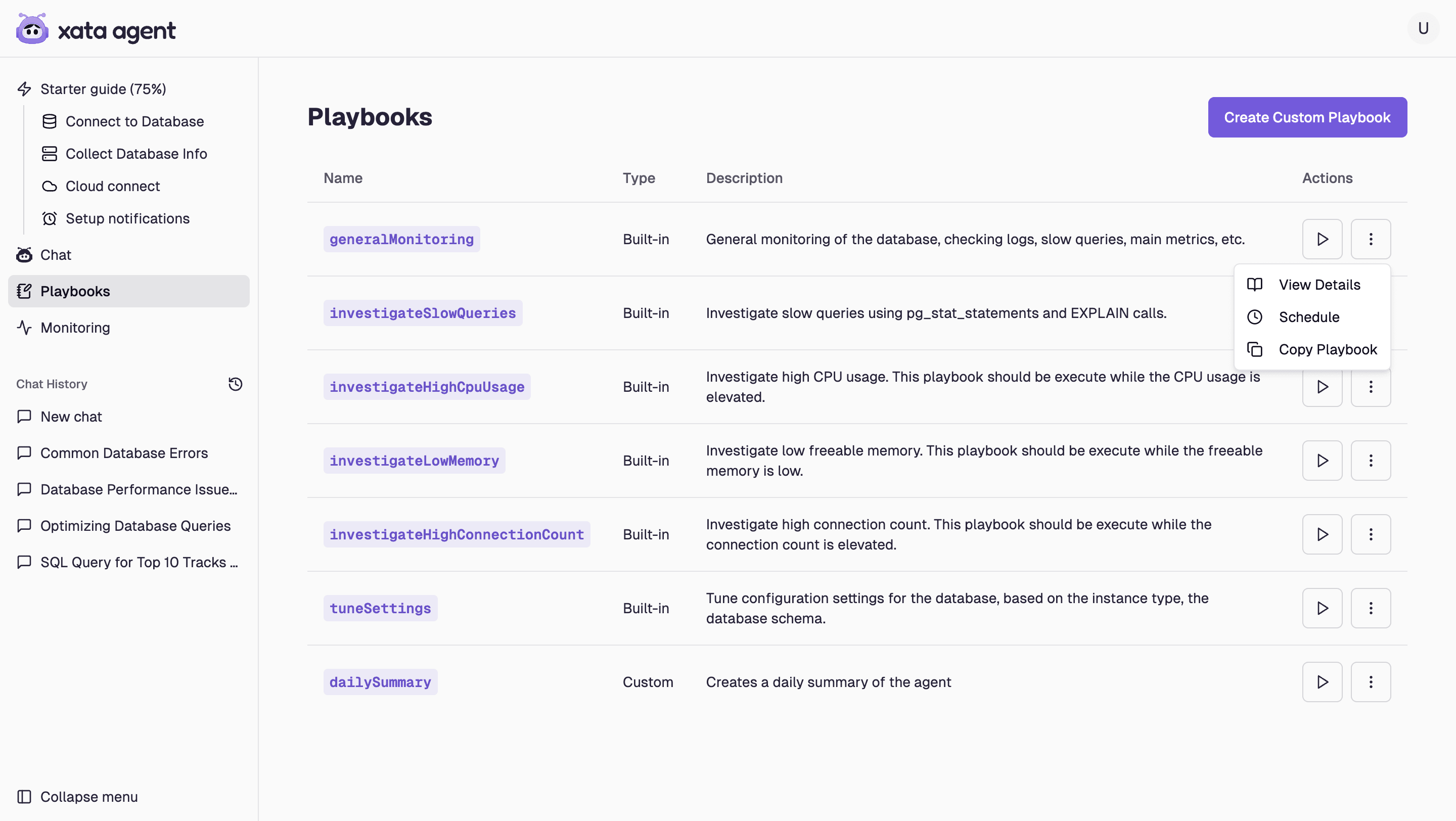Viewport: 1456px width, 821px height.
Task: Open the three-dot menu for tuneSettings
Action: (x=1370, y=608)
